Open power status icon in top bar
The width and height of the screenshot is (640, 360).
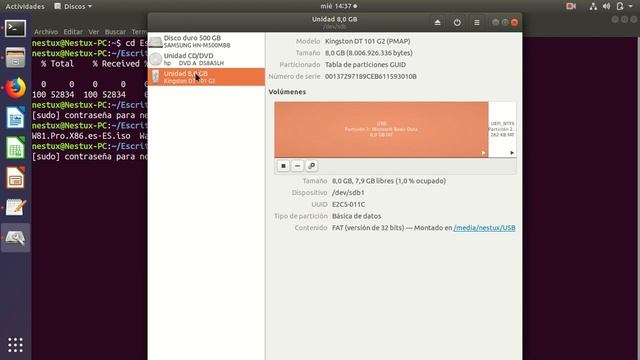tap(620, 6)
